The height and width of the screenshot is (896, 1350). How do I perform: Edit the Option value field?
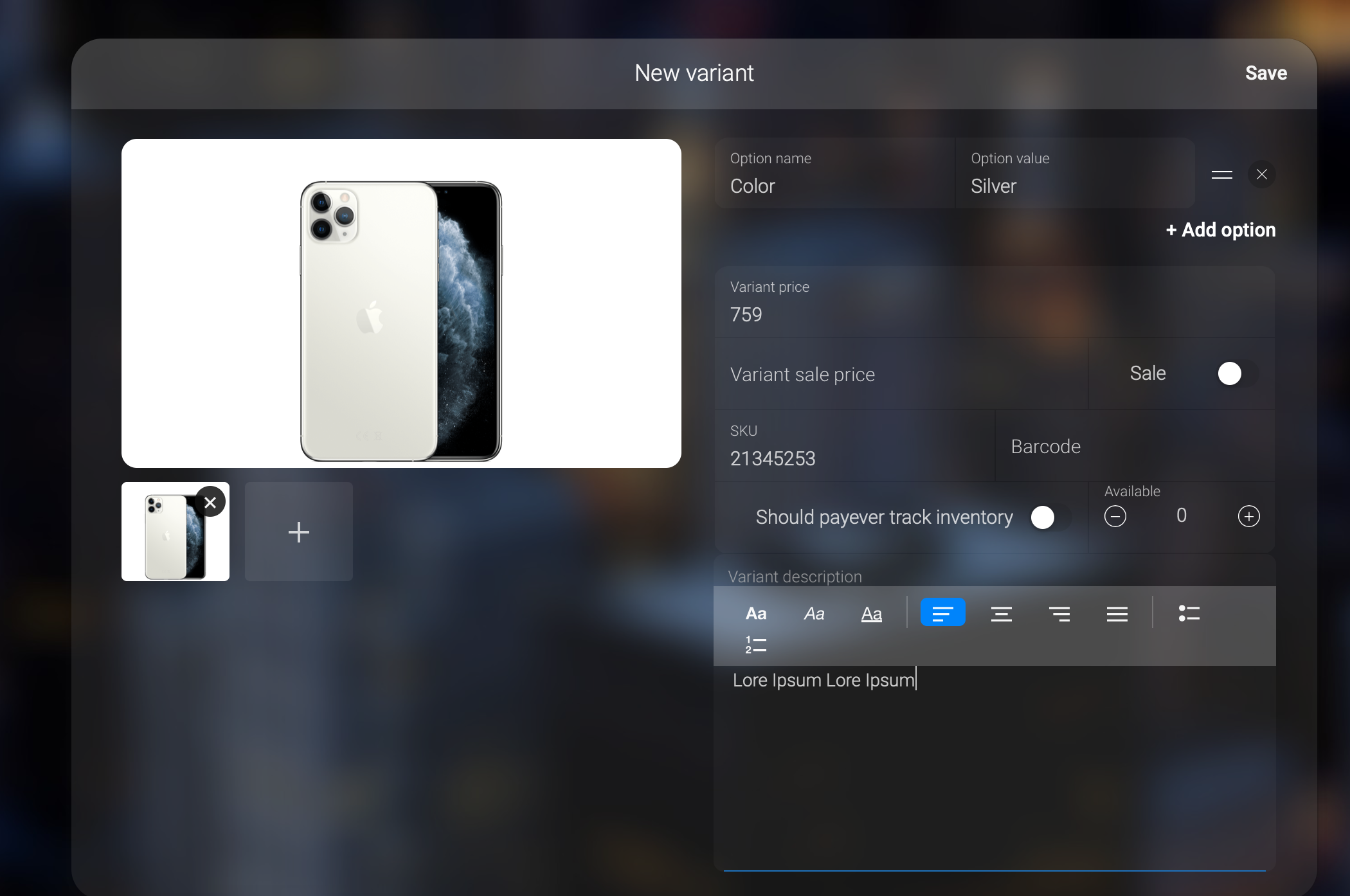click(1075, 173)
